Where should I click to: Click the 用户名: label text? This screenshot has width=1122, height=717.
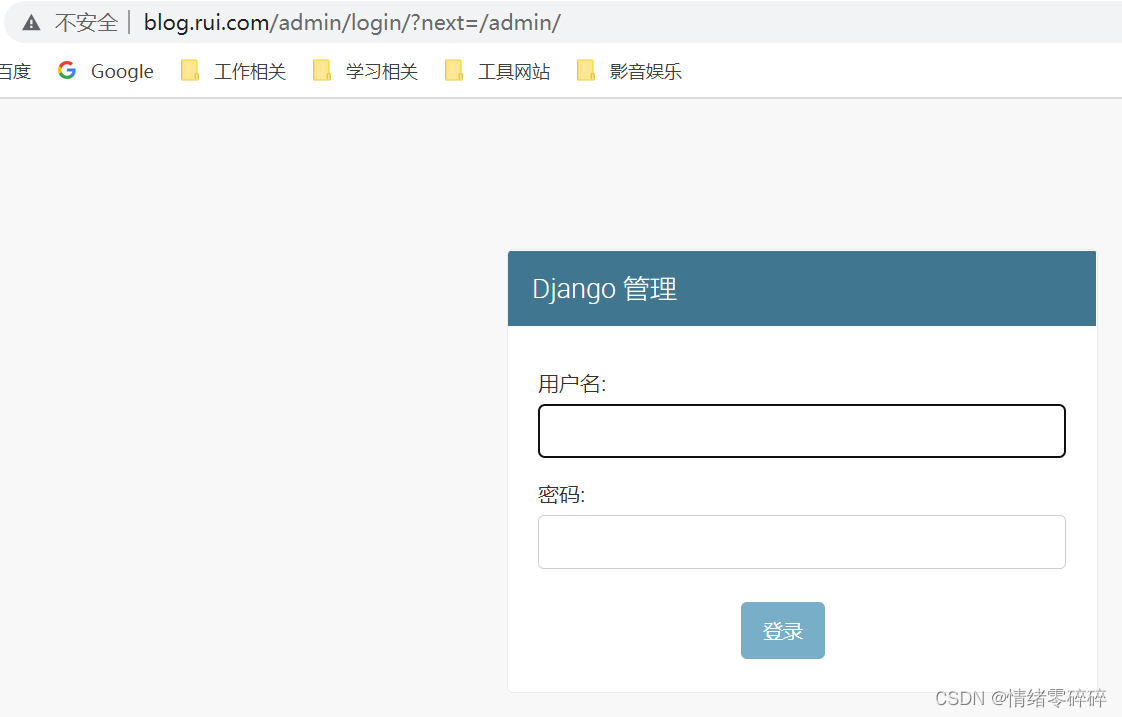tap(572, 384)
